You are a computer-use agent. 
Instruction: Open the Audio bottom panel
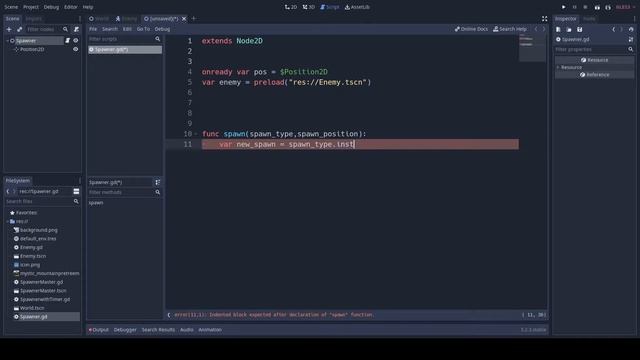187,330
